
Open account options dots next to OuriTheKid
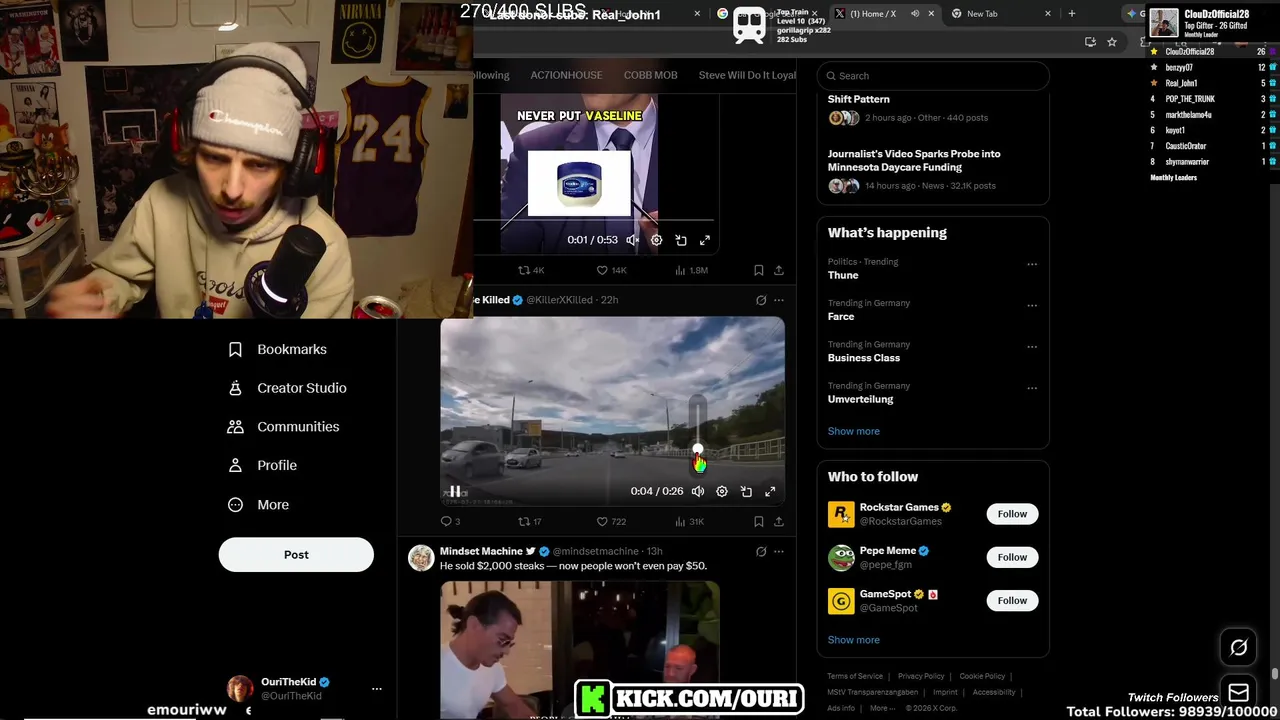click(377, 689)
